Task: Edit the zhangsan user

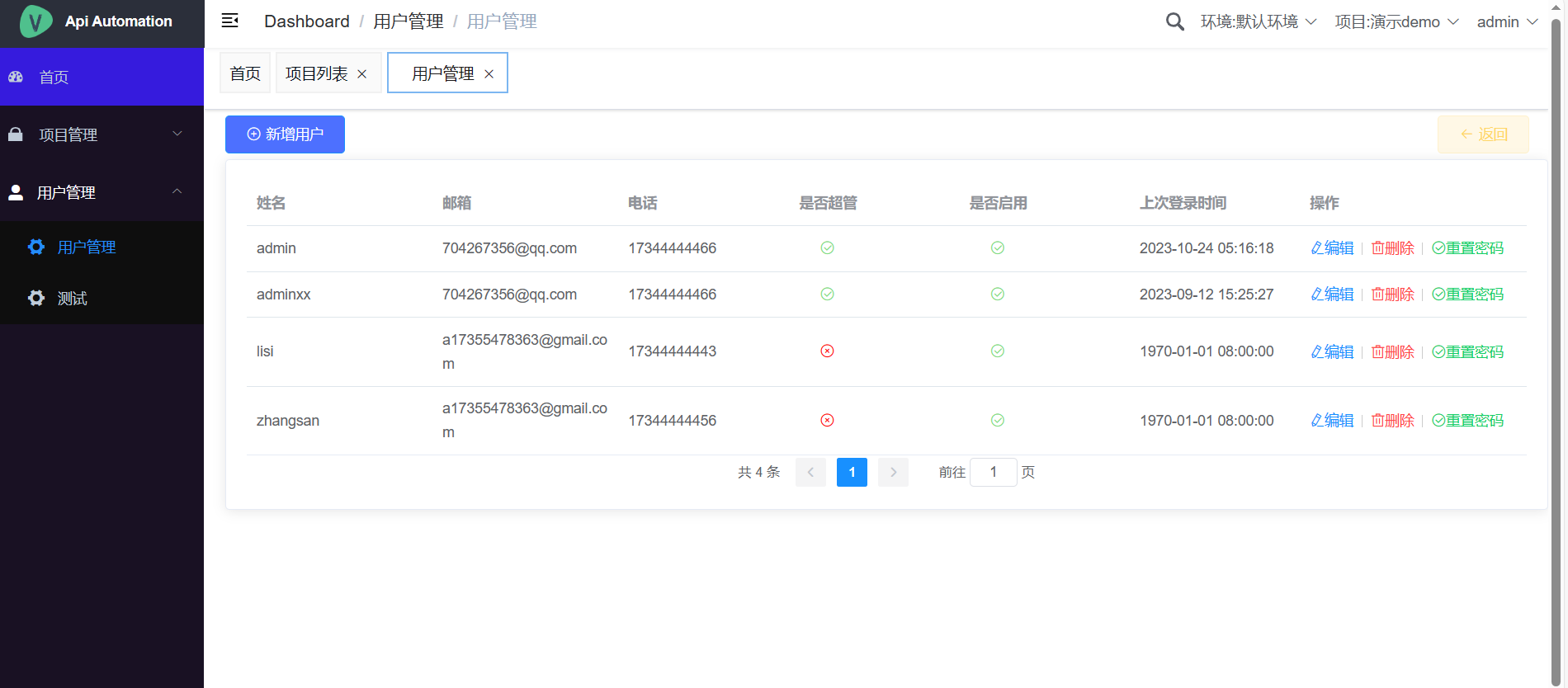Action: point(1332,421)
